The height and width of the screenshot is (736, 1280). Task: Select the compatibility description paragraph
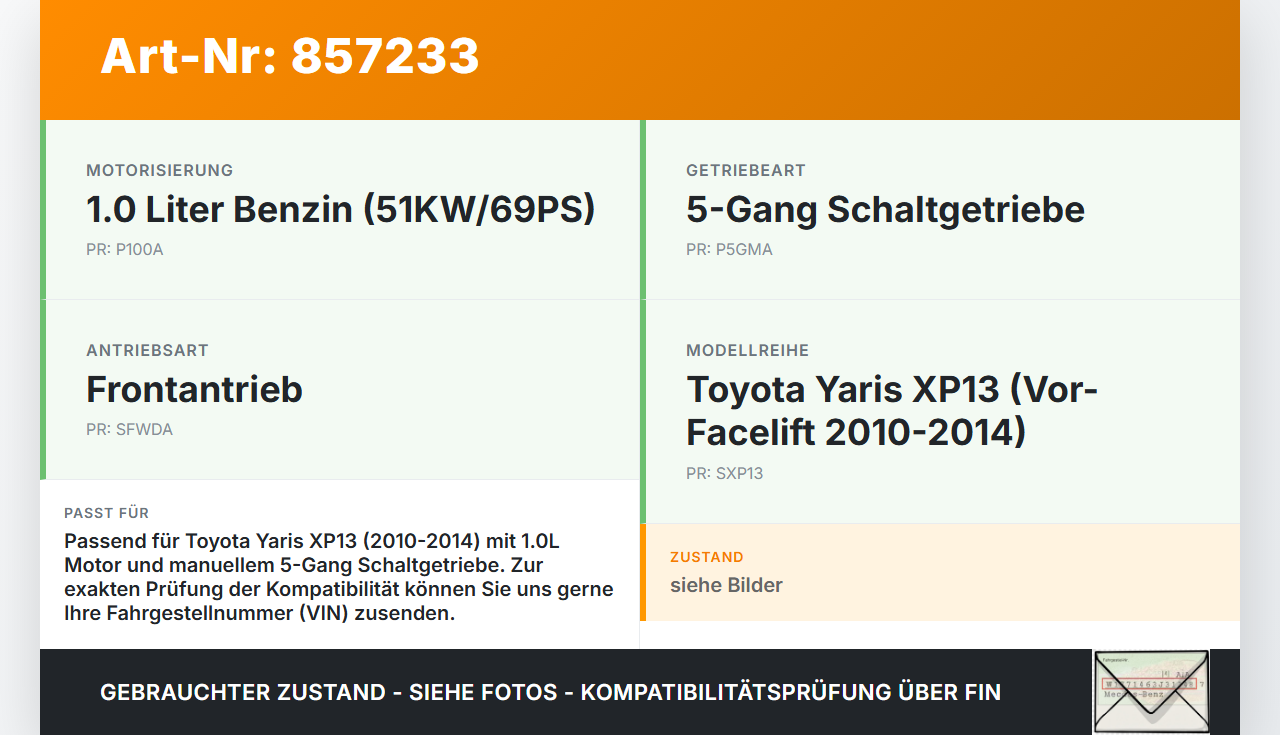click(339, 577)
